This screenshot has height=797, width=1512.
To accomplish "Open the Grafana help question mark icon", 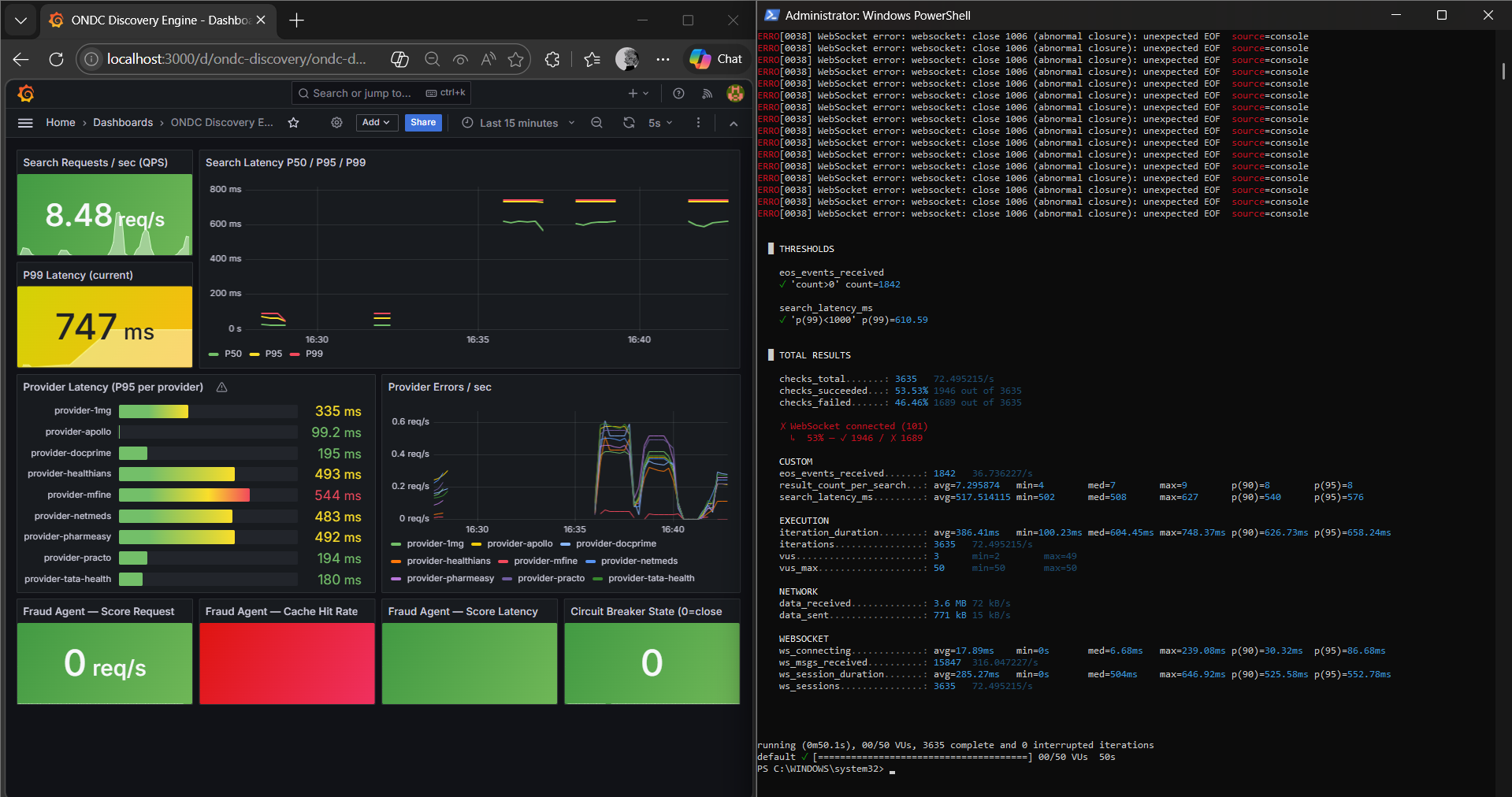I will (x=678, y=94).
